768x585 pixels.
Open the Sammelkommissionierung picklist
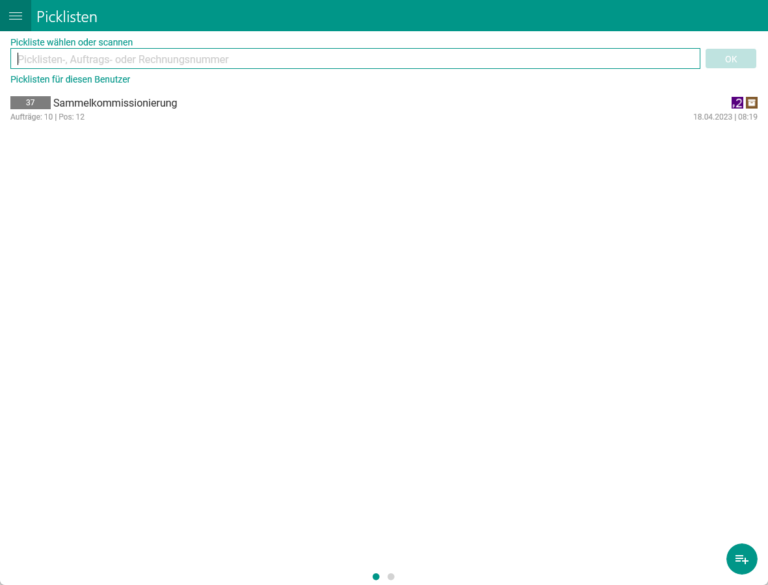[x=115, y=103]
